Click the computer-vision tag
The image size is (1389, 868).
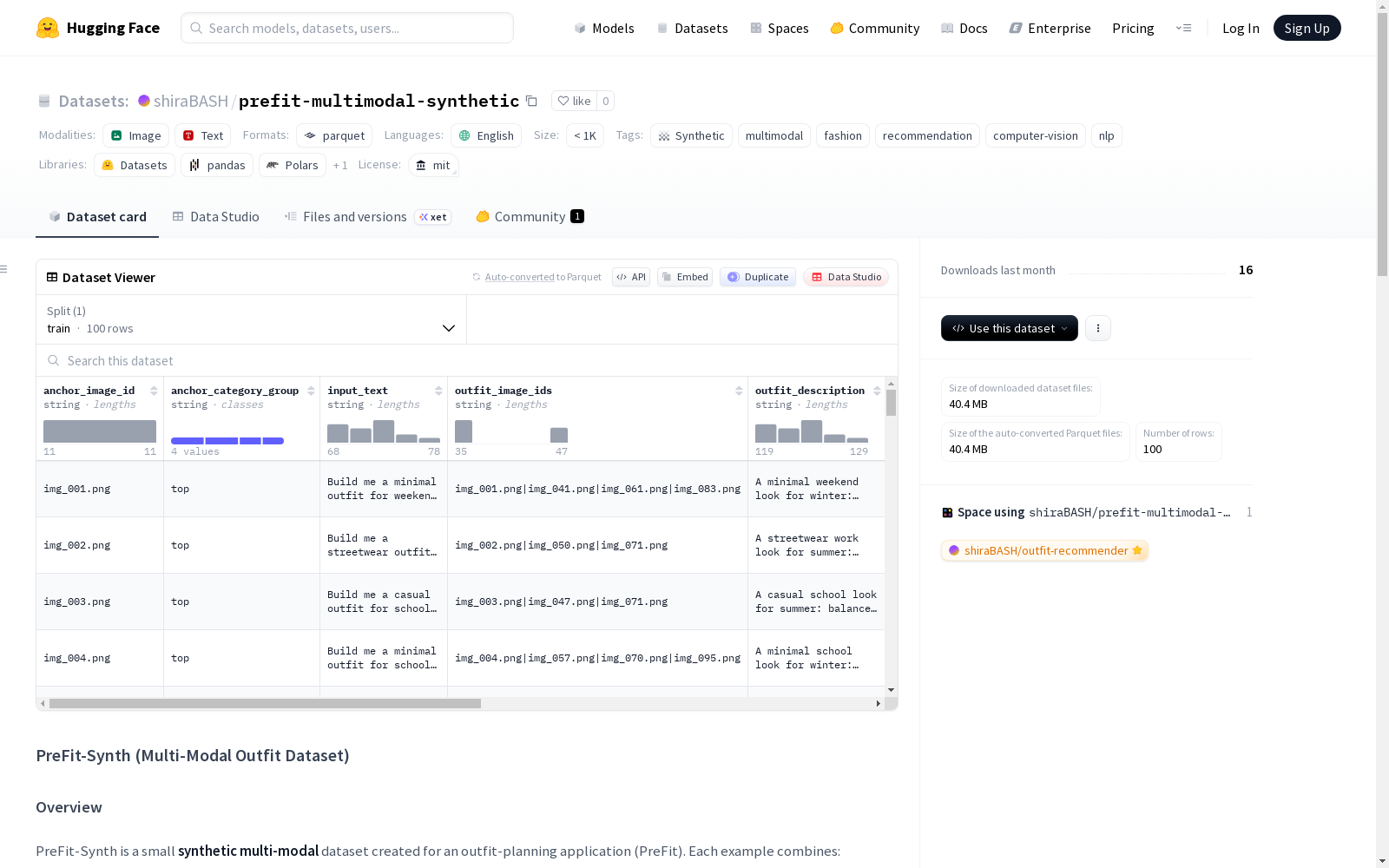(x=1036, y=135)
